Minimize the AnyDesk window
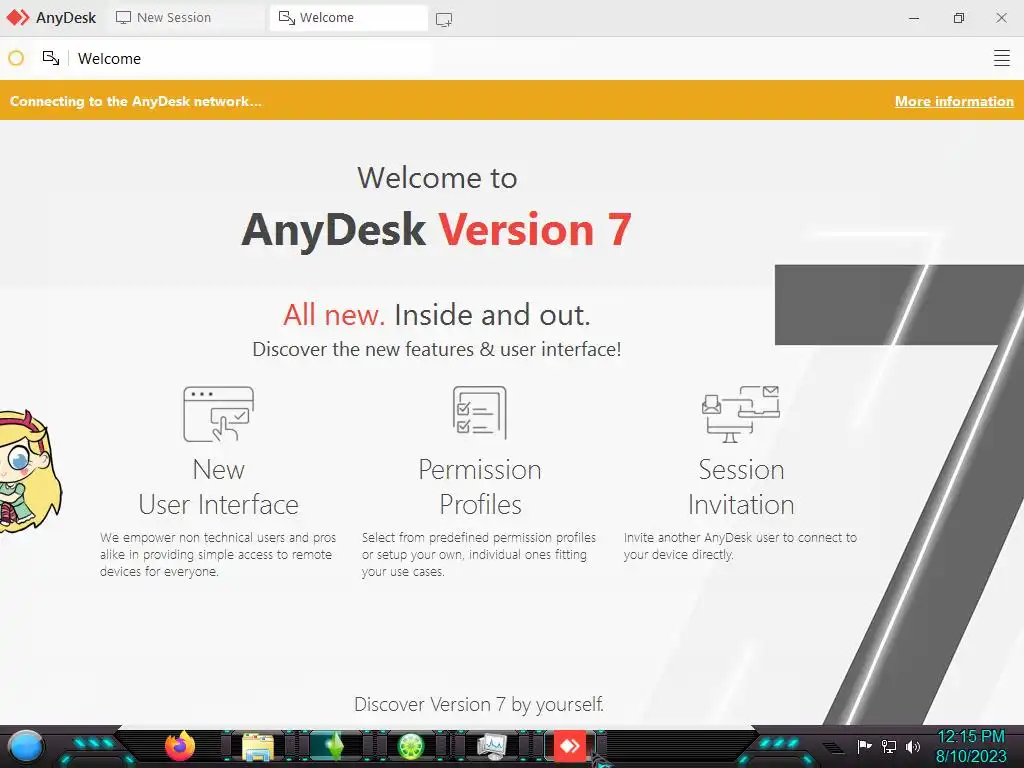The image size is (1024, 768). (x=914, y=18)
